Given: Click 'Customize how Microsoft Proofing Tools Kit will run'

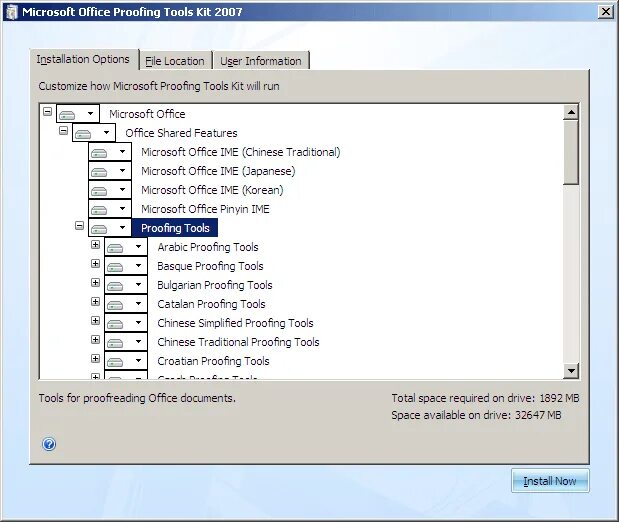Looking at the screenshot, I should [159, 86].
